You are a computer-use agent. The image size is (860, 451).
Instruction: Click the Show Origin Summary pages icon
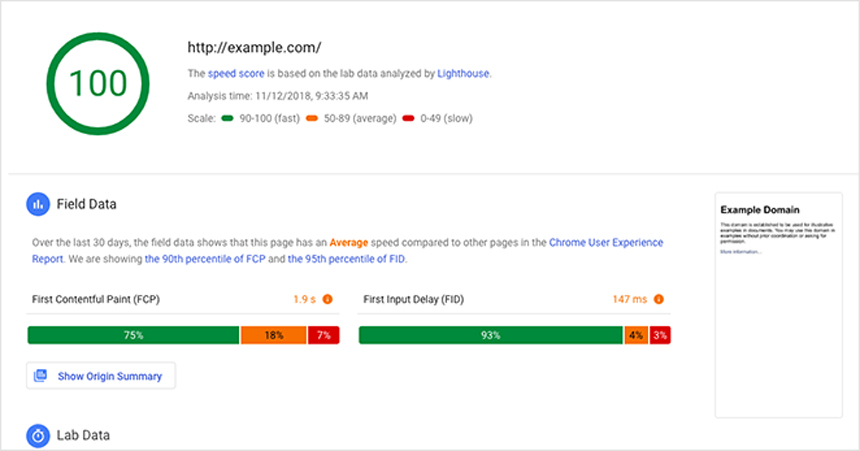click(x=41, y=376)
